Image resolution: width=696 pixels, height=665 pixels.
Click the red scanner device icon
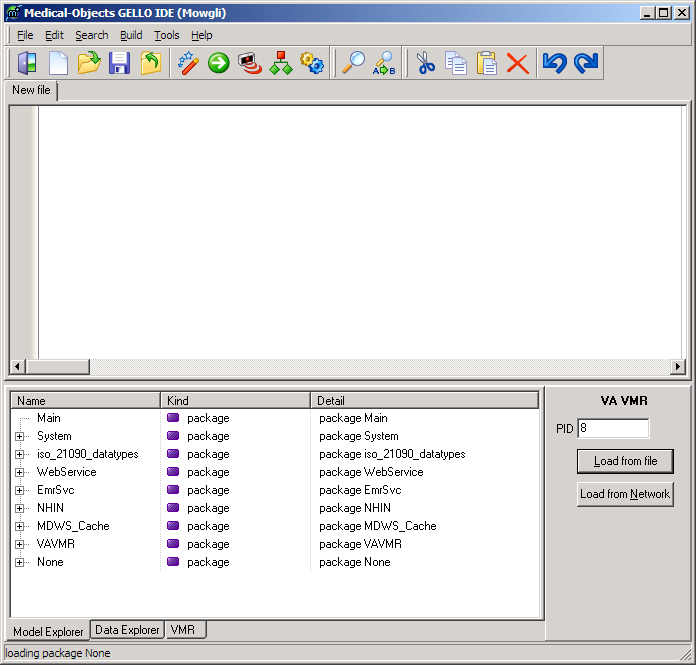click(x=249, y=63)
